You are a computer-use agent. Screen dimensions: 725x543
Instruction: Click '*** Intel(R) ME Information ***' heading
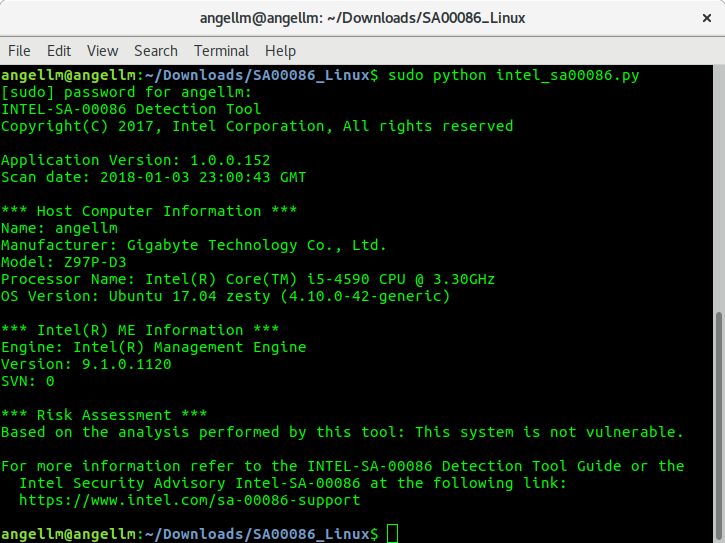point(140,330)
